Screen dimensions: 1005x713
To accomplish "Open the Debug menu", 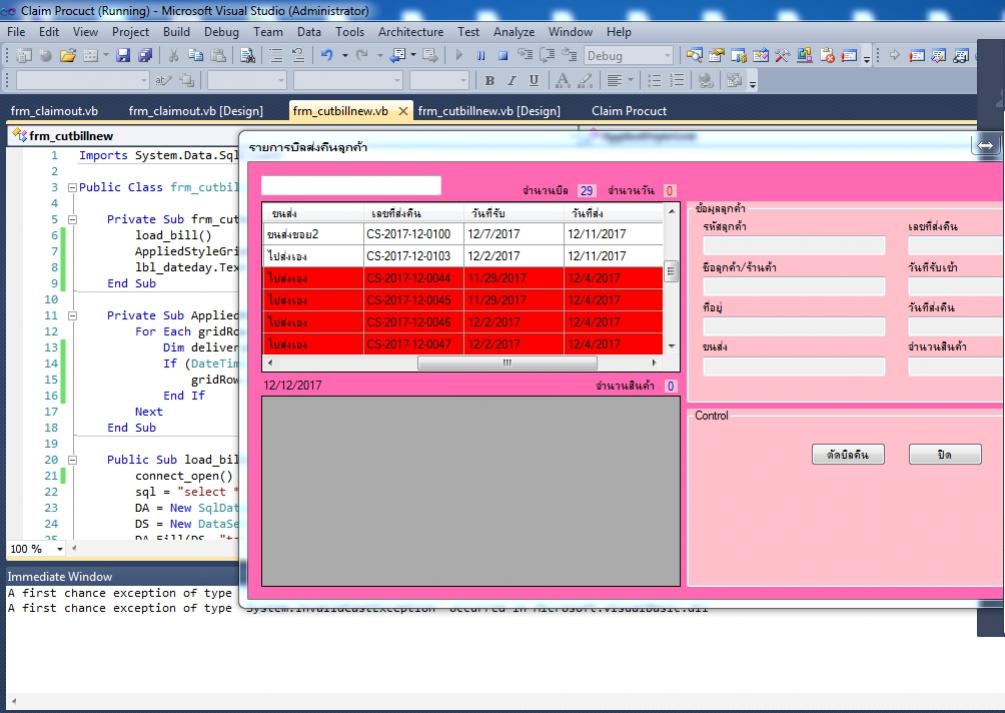I will click(221, 31).
